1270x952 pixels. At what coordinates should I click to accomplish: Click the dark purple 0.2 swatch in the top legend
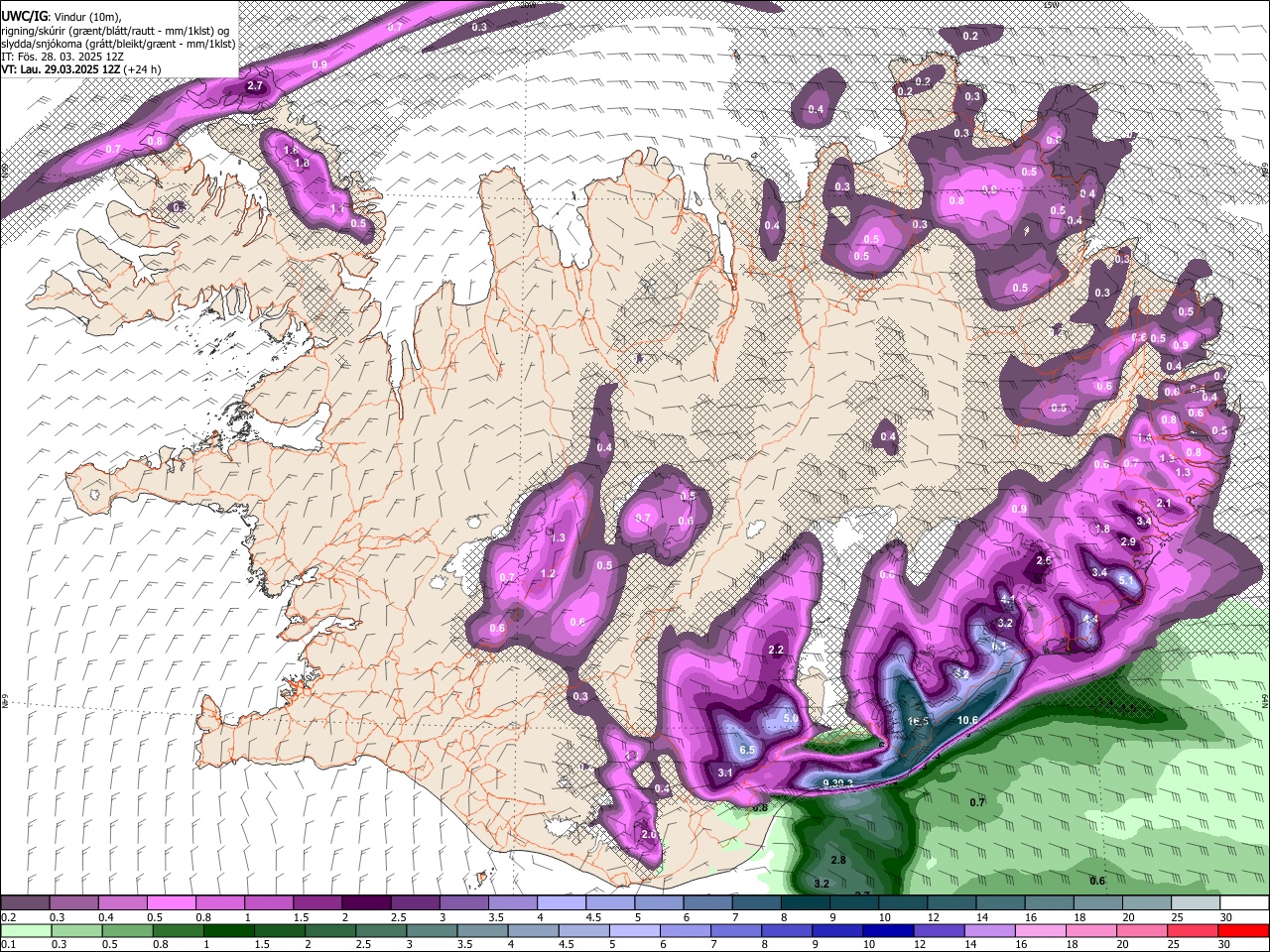coord(25,903)
